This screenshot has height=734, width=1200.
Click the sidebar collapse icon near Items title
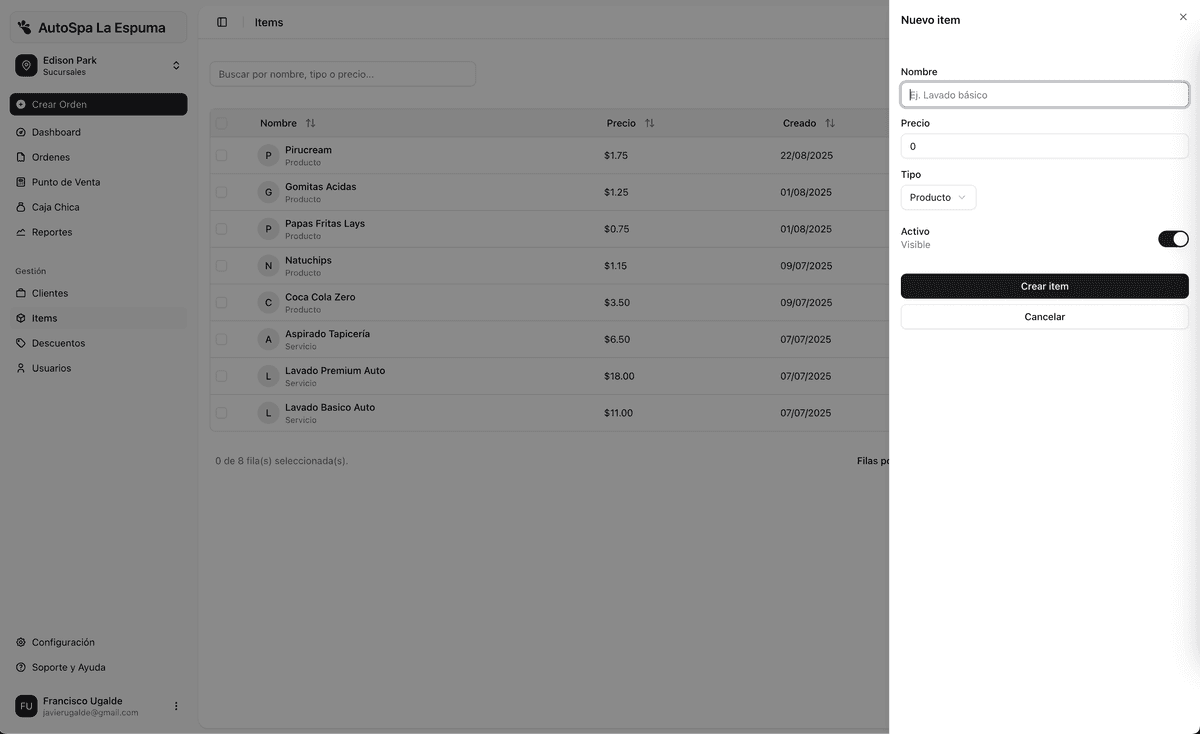click(x=222, y=22)
